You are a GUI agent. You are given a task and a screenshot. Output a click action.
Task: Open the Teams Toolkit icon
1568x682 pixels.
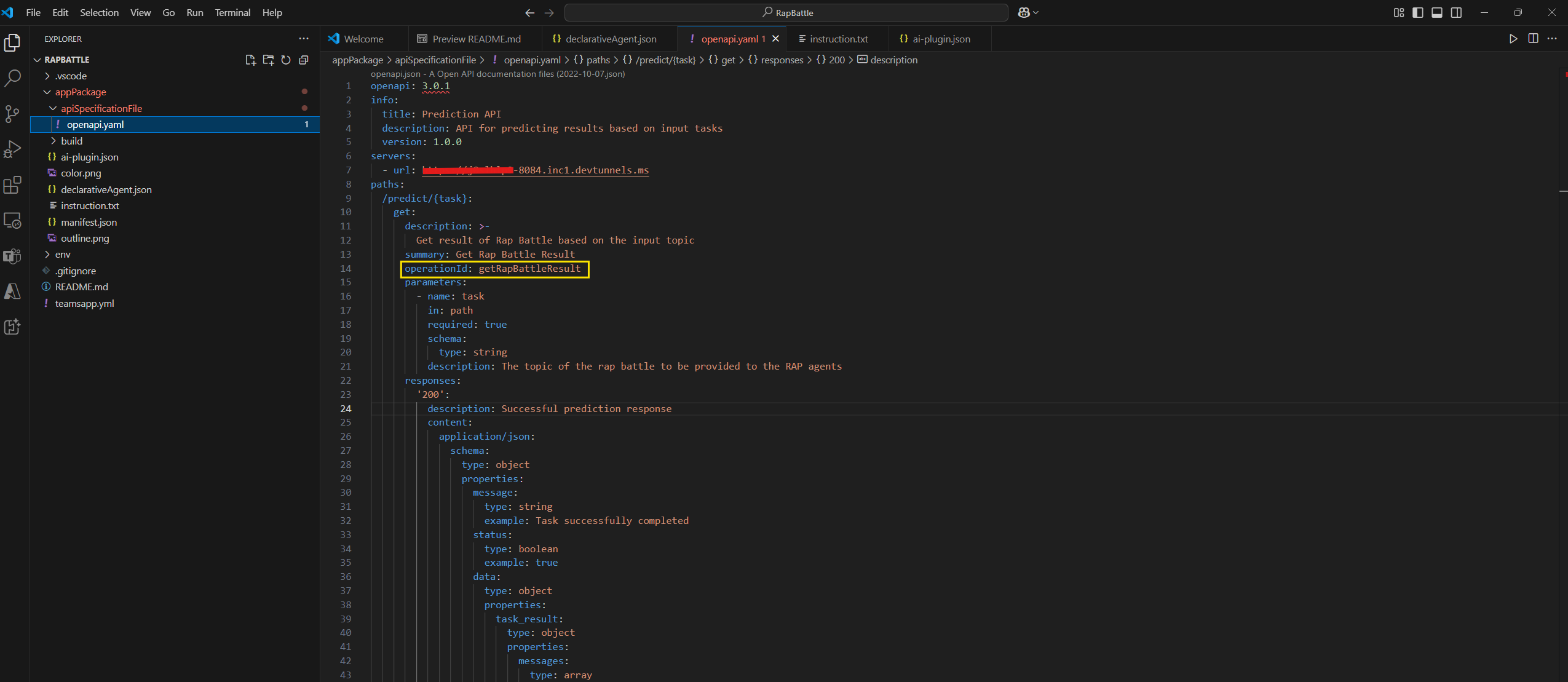12,256
